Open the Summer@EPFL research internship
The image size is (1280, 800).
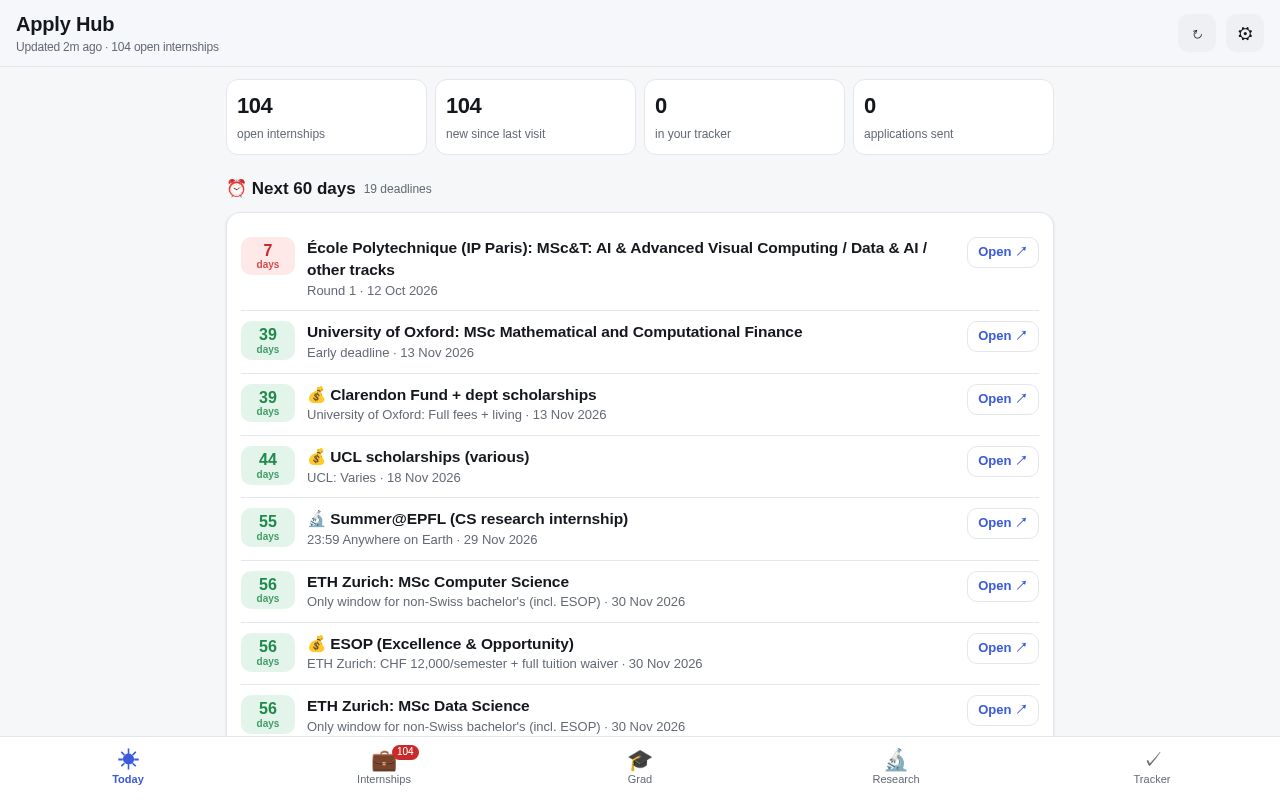pyautogui.click(x=1002, y=523)
